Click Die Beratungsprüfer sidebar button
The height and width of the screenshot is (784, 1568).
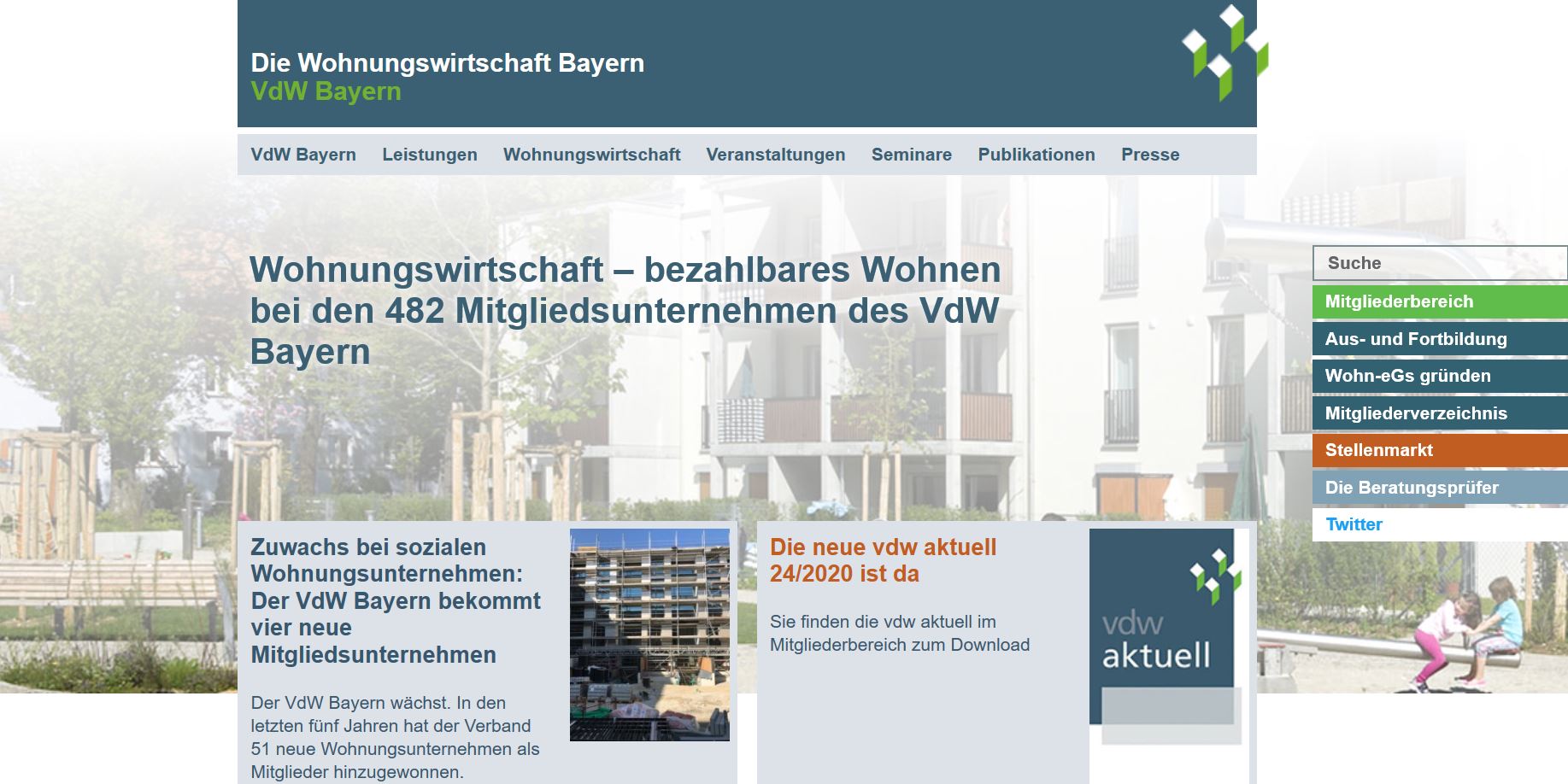[1440, 488]
